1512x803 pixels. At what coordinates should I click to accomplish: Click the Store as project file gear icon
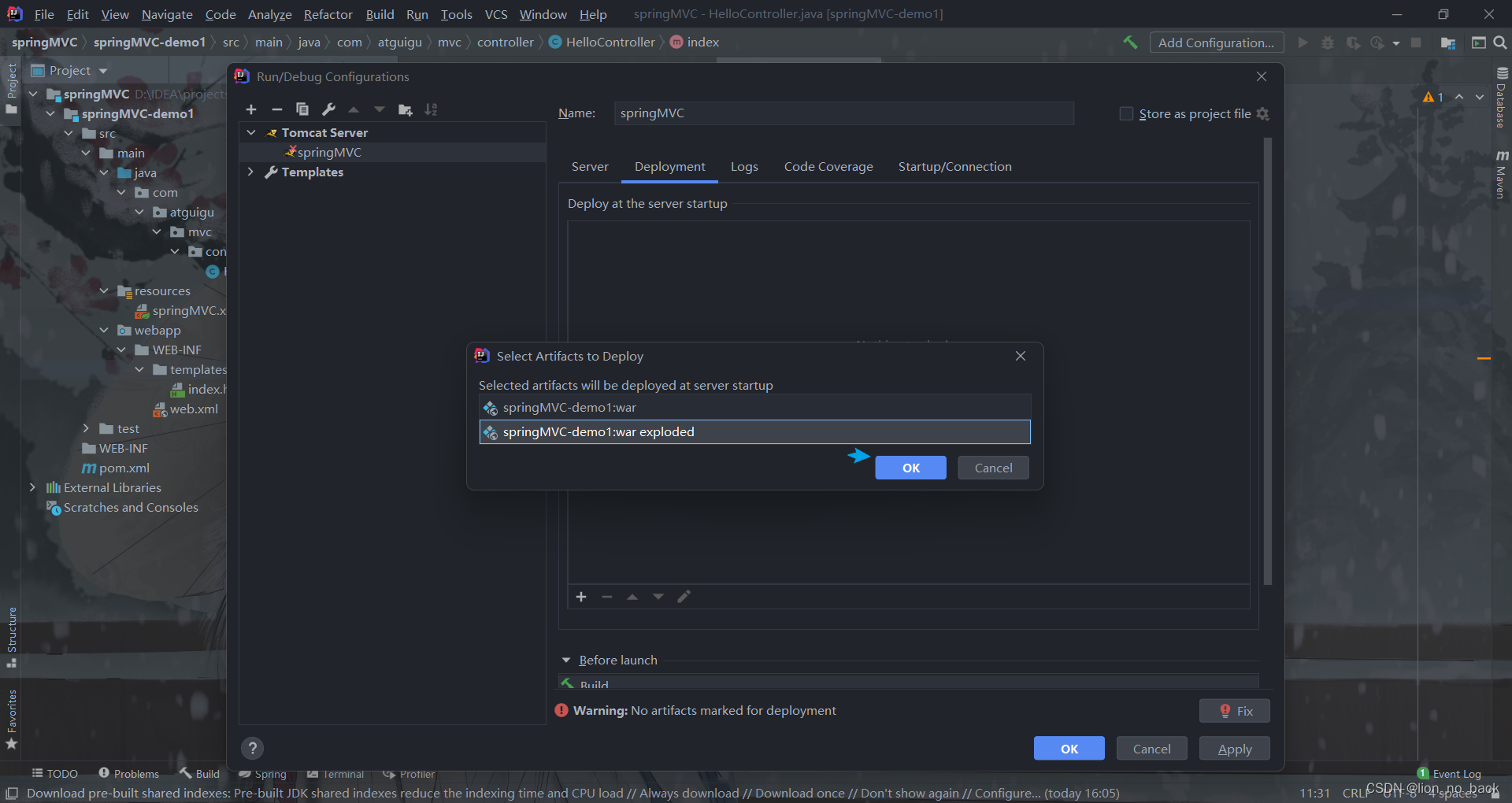tap(1262, 113)
